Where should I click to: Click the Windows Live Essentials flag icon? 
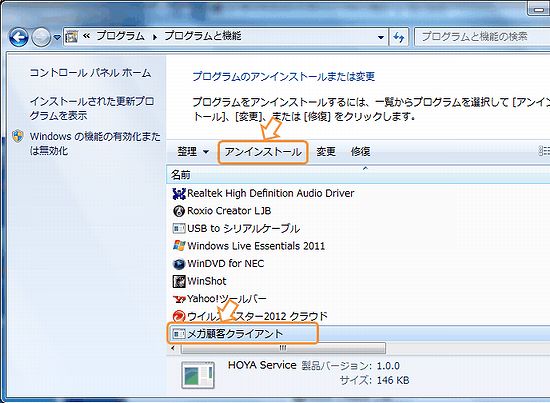point(179,246)
